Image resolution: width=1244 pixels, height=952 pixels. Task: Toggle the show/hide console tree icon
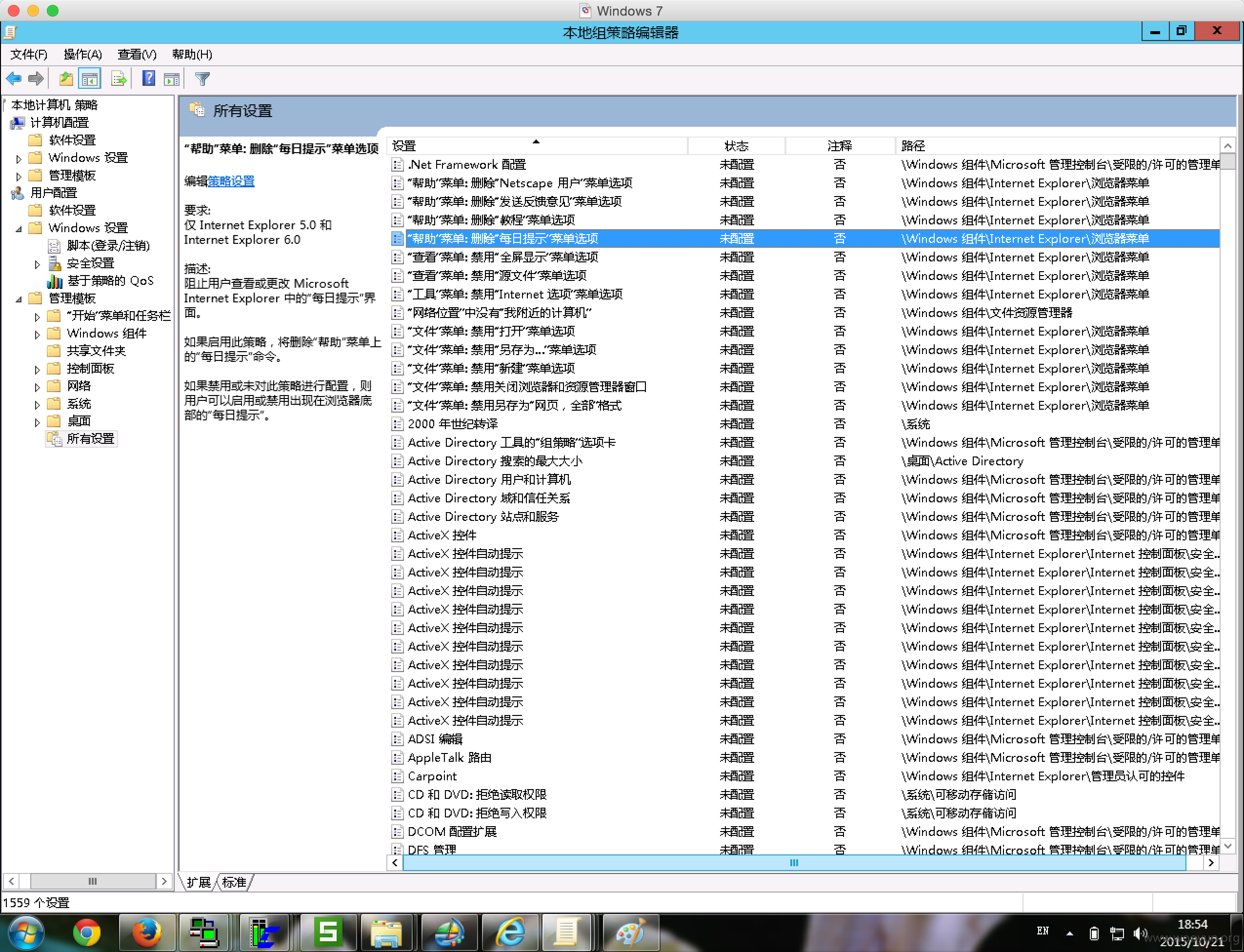pos(90,79)
